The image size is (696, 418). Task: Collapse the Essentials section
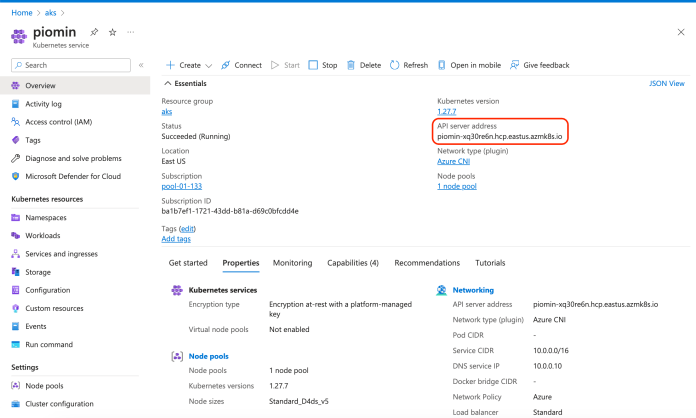(166, 84)
